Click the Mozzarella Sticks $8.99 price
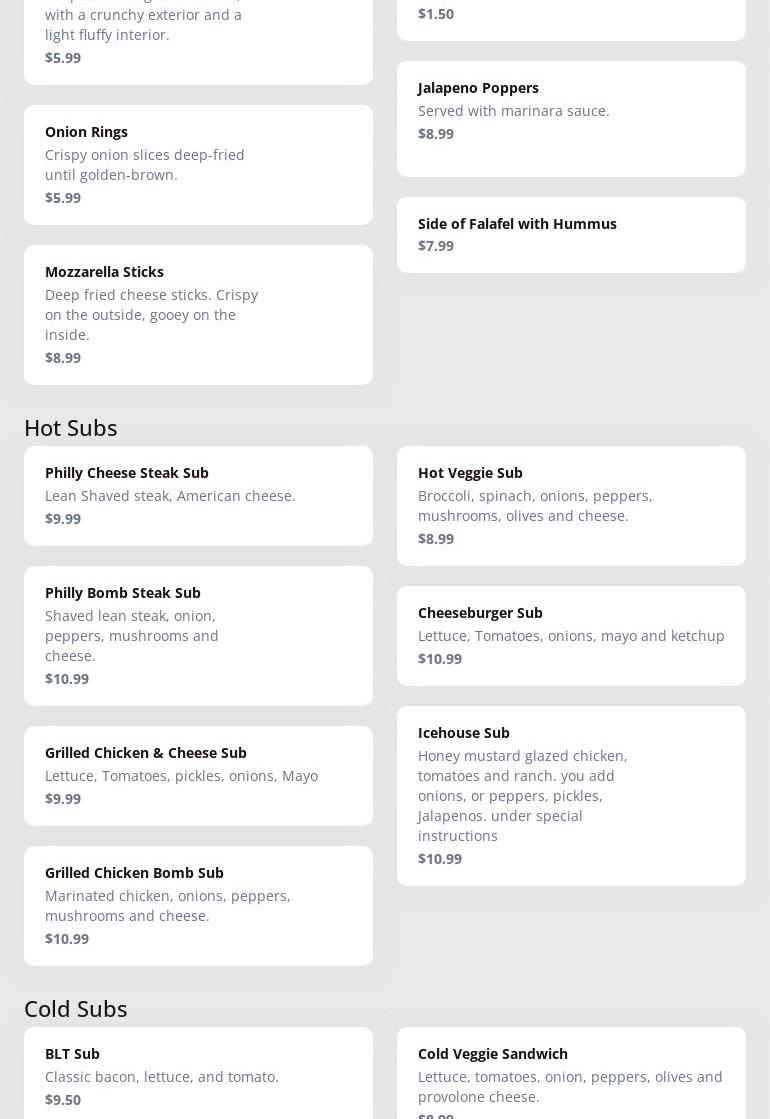 click(x=63, y=357)
